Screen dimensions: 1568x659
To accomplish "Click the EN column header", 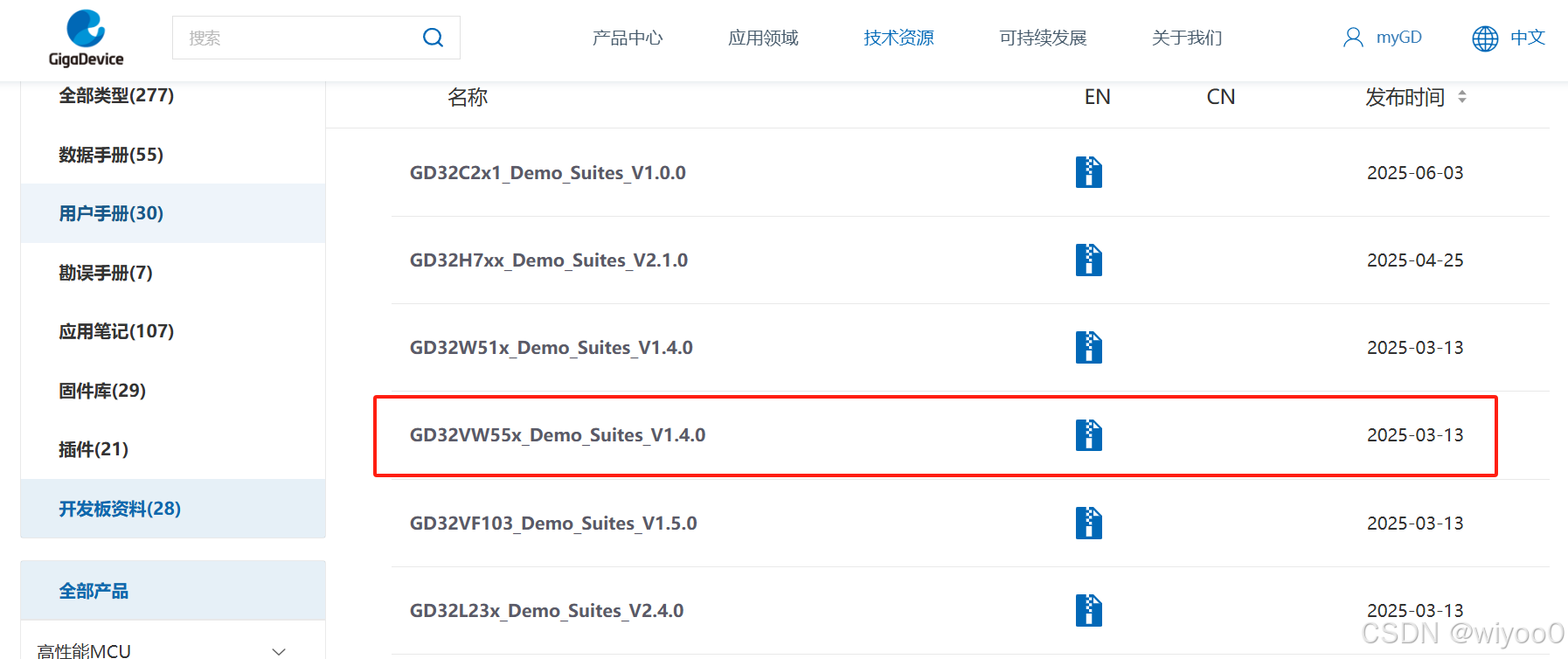I will (1098, 97).
